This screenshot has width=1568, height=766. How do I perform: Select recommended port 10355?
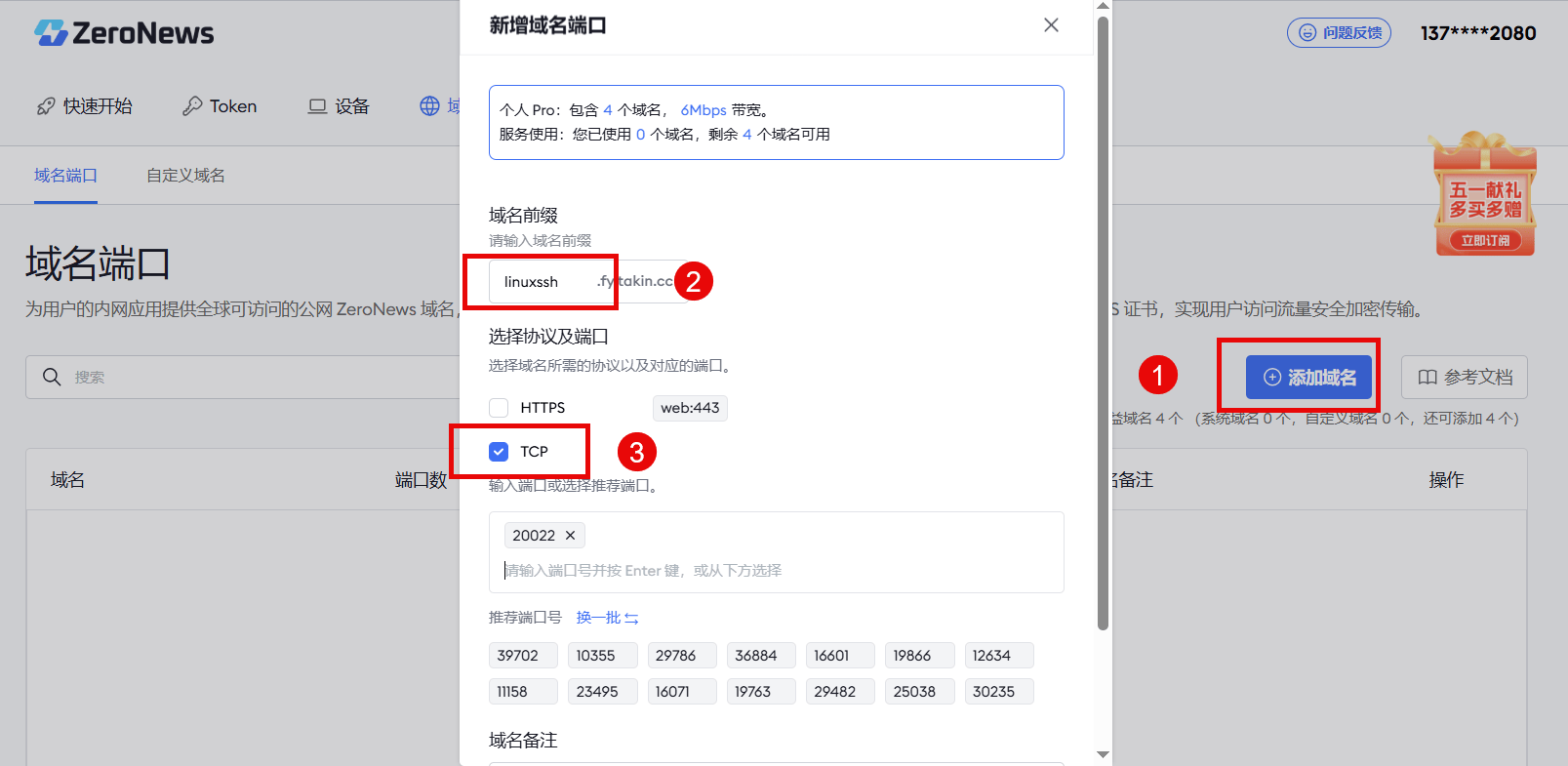603,656
